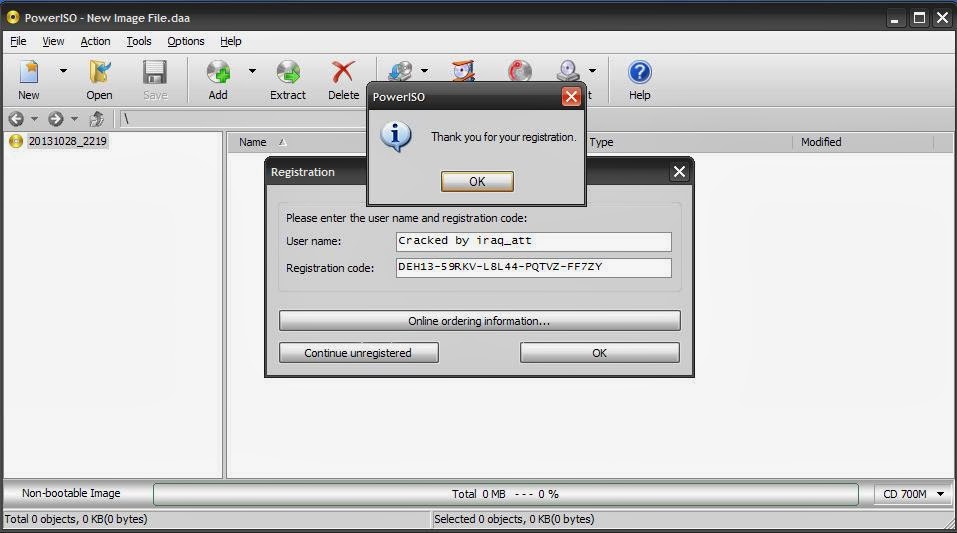This screenshot has height=533, width=957.
Task: Click OK in the Registration dialog
Action: pos(599,353)
